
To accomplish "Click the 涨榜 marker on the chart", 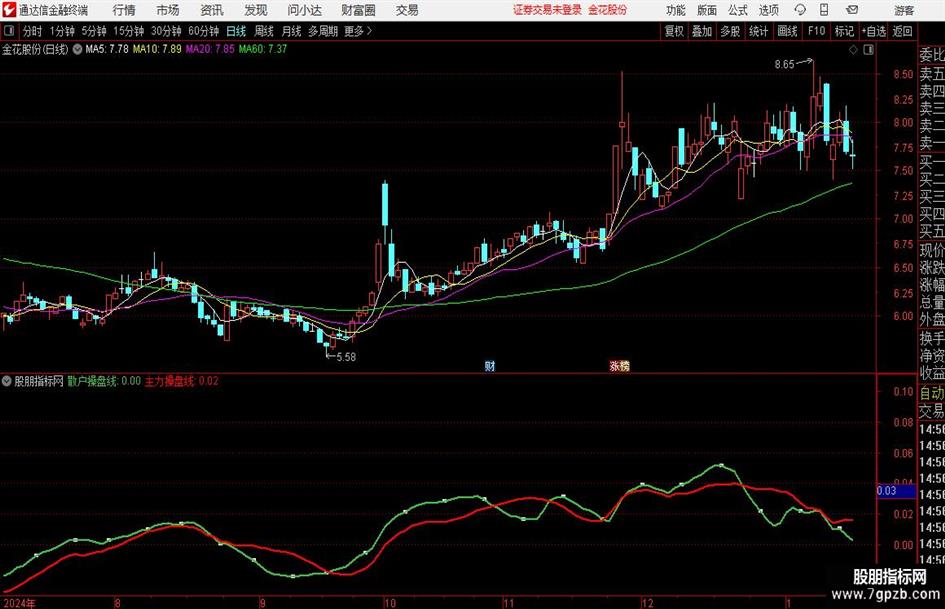I will tap(620, 366).
